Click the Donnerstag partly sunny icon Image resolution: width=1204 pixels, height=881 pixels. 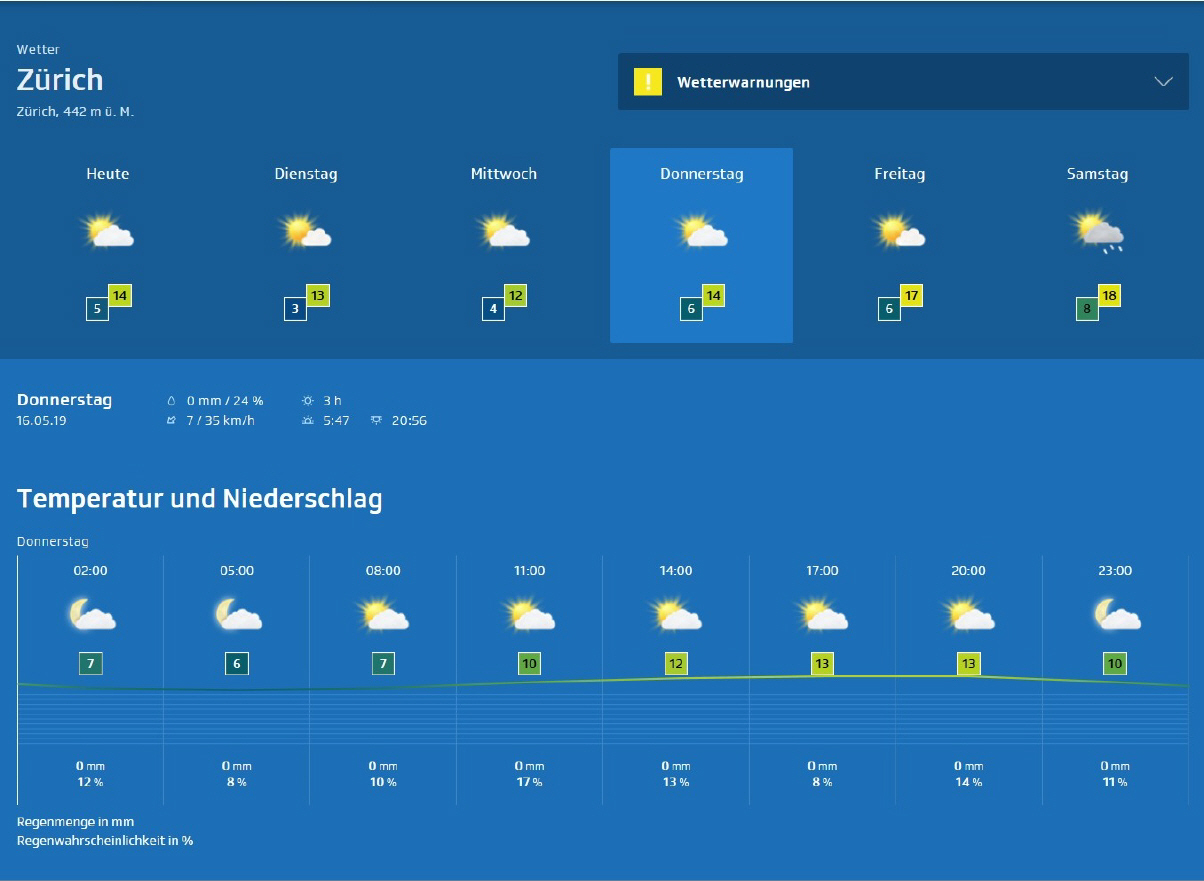pos(702,232)
